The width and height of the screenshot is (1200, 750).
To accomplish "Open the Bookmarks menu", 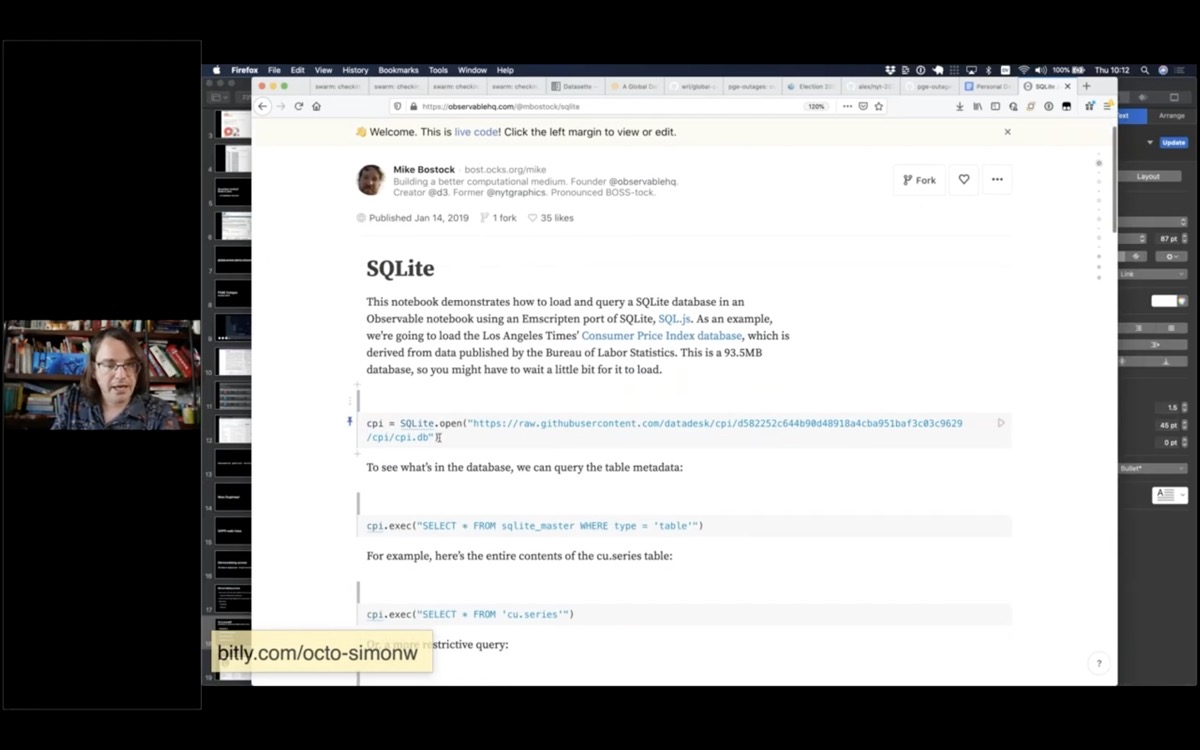I will click(x=398, y=70).
